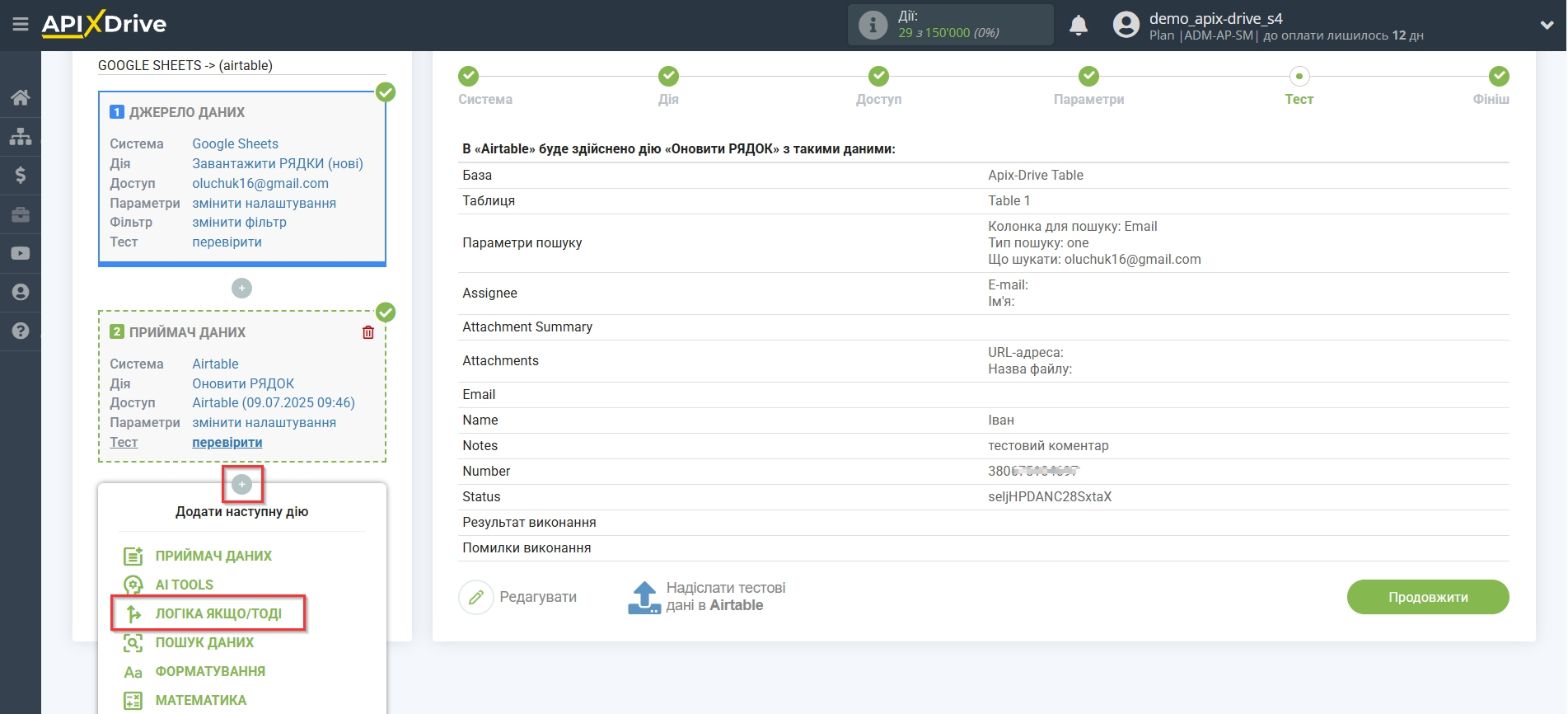Click source перевірити test link
Screen dimensions: 1568x714
click(x=227, y=242)
